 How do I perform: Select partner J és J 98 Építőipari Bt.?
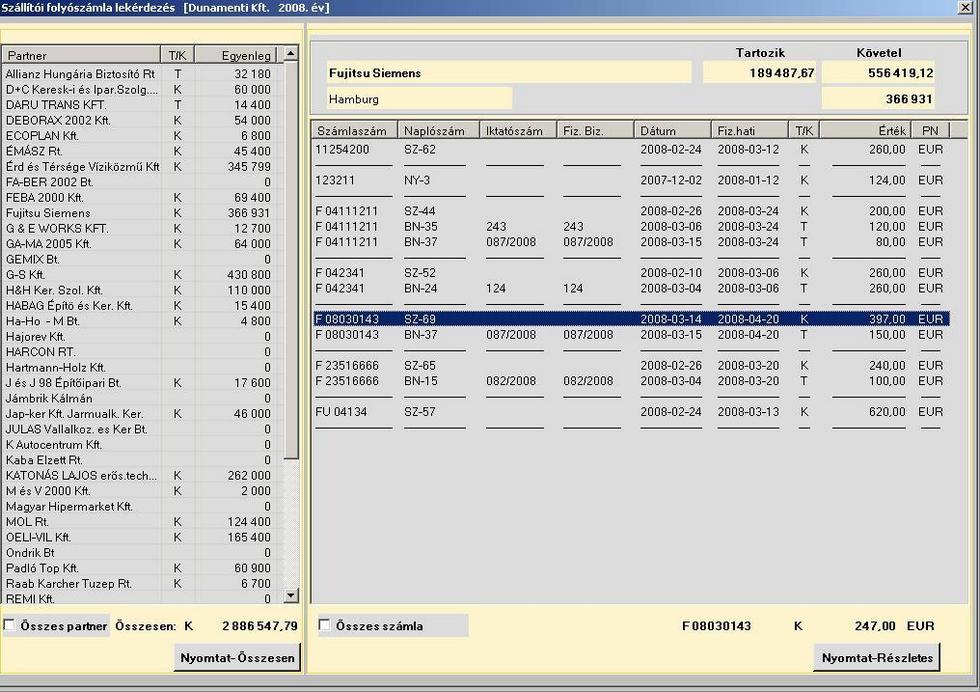pos(142,383)
